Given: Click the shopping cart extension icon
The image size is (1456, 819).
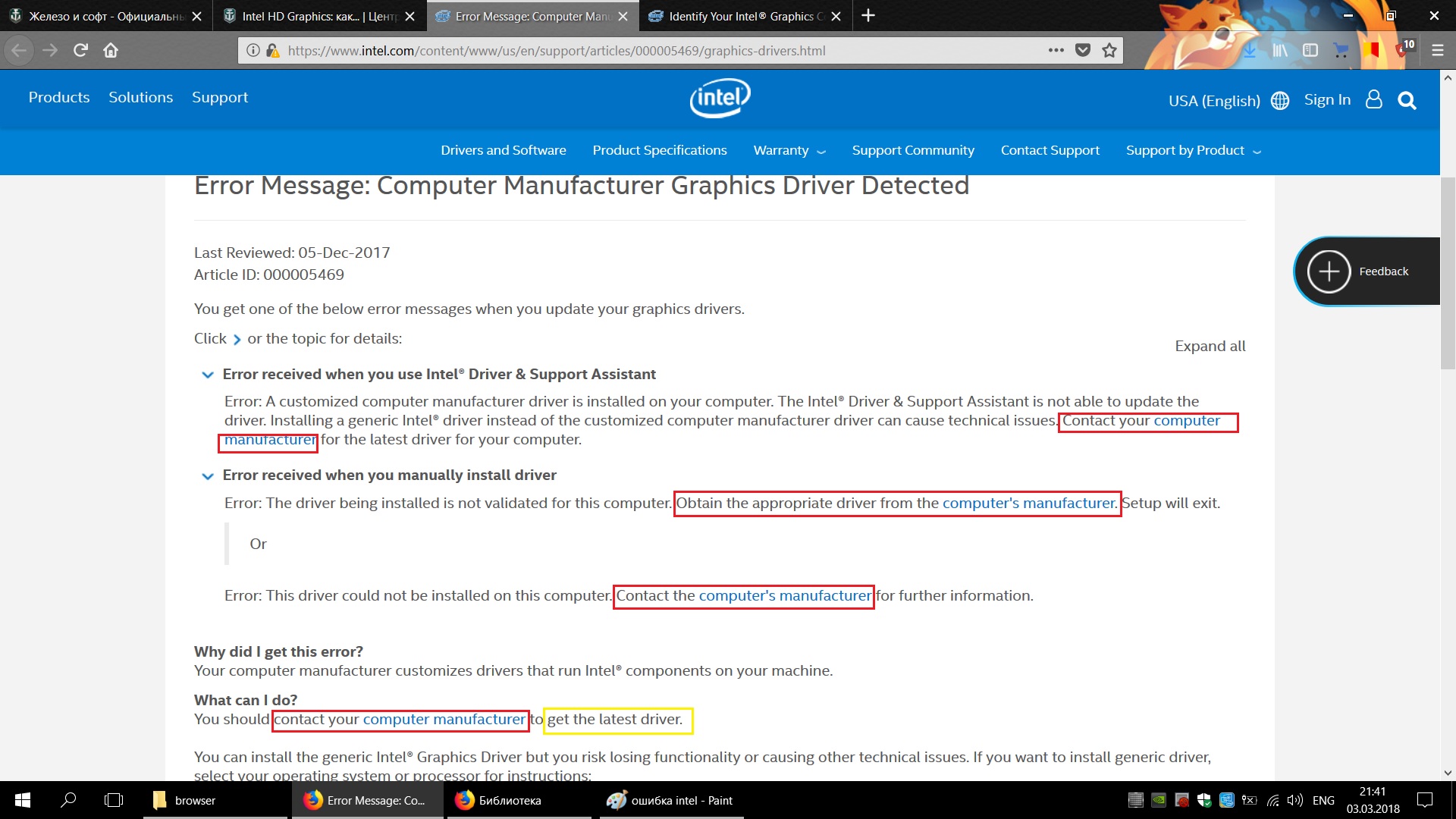Looking at the screenshot, I should point(1341,50).
